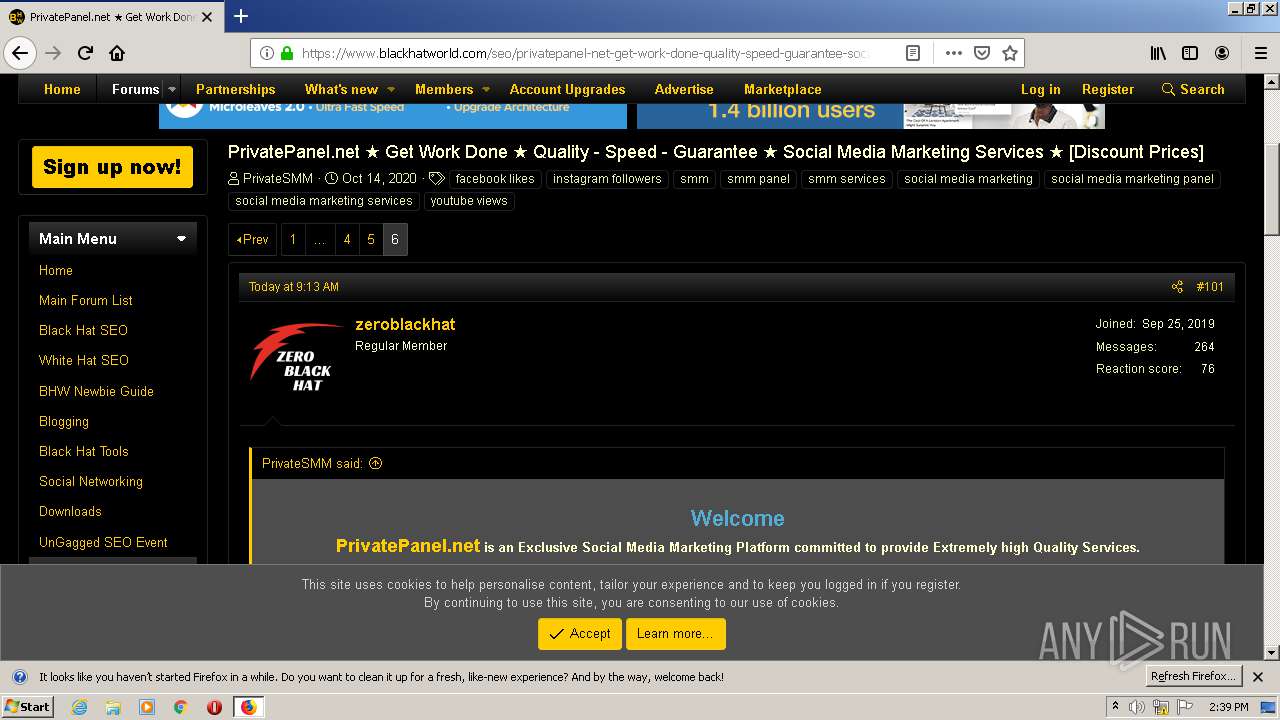Go to page 4 of the thread
Viewport: 1280px width, 720px height.
click(x=347, y=239)
